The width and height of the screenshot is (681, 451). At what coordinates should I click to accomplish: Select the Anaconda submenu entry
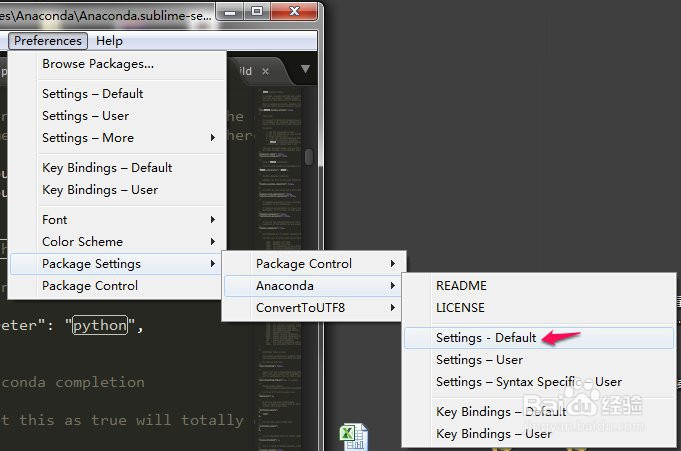[x=314, y=286]
